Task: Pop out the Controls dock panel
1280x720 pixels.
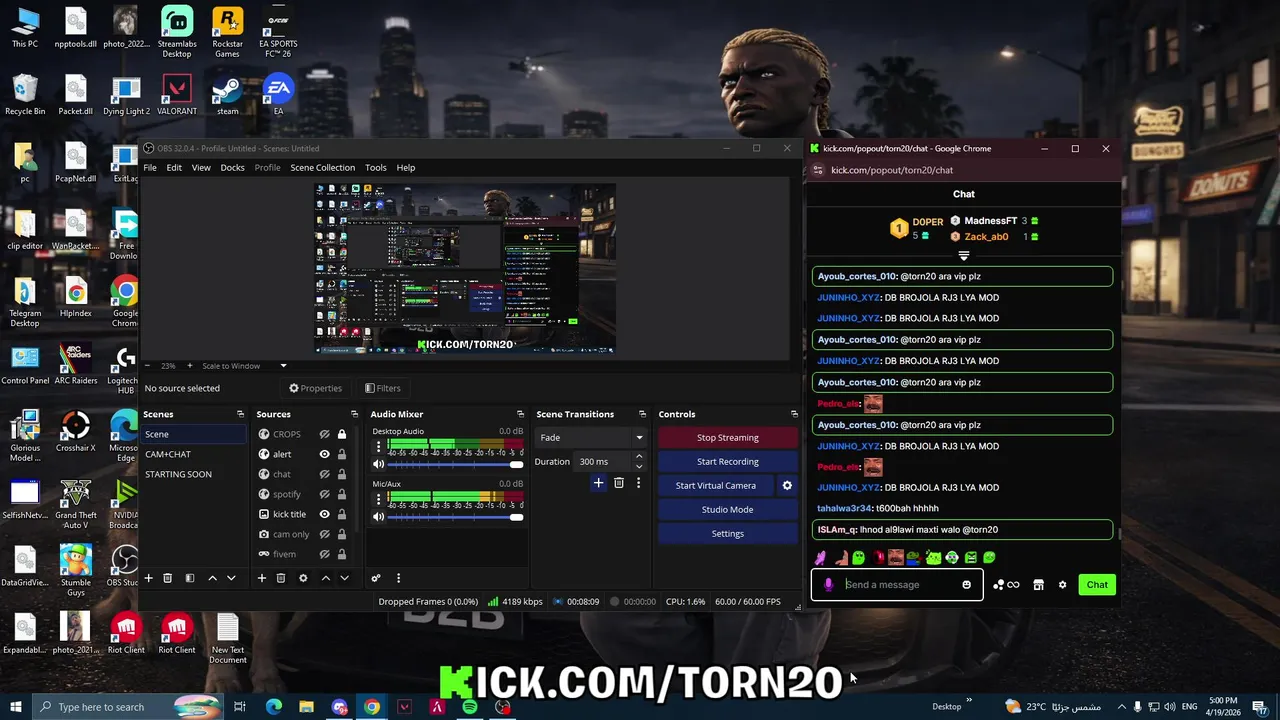Action: (x=794, y=414)
